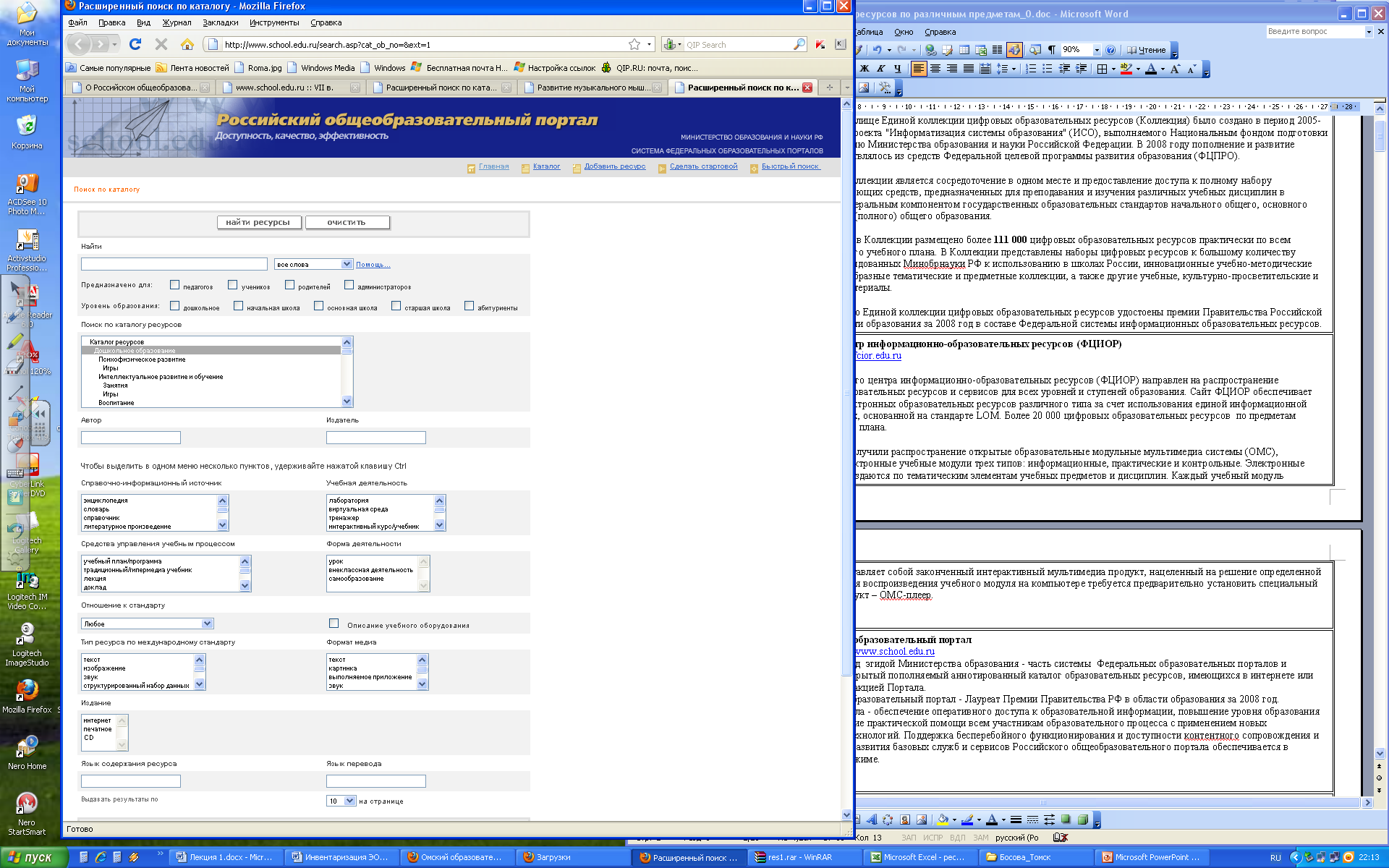Run the QIP Search magnifier

(x=799, y=44)
